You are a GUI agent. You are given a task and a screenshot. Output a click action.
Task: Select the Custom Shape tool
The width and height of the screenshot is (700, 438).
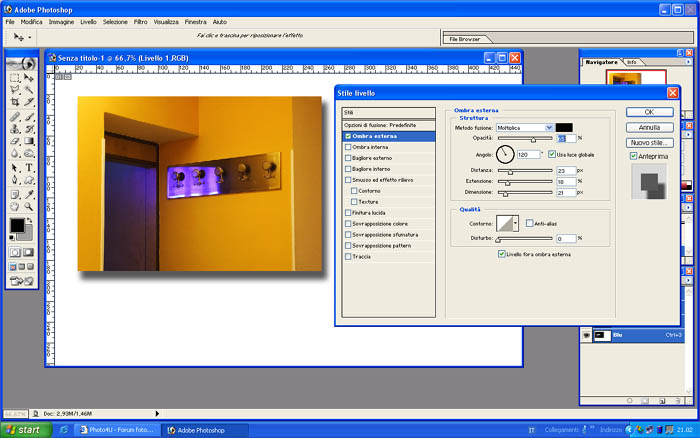(x=29, y=180)
